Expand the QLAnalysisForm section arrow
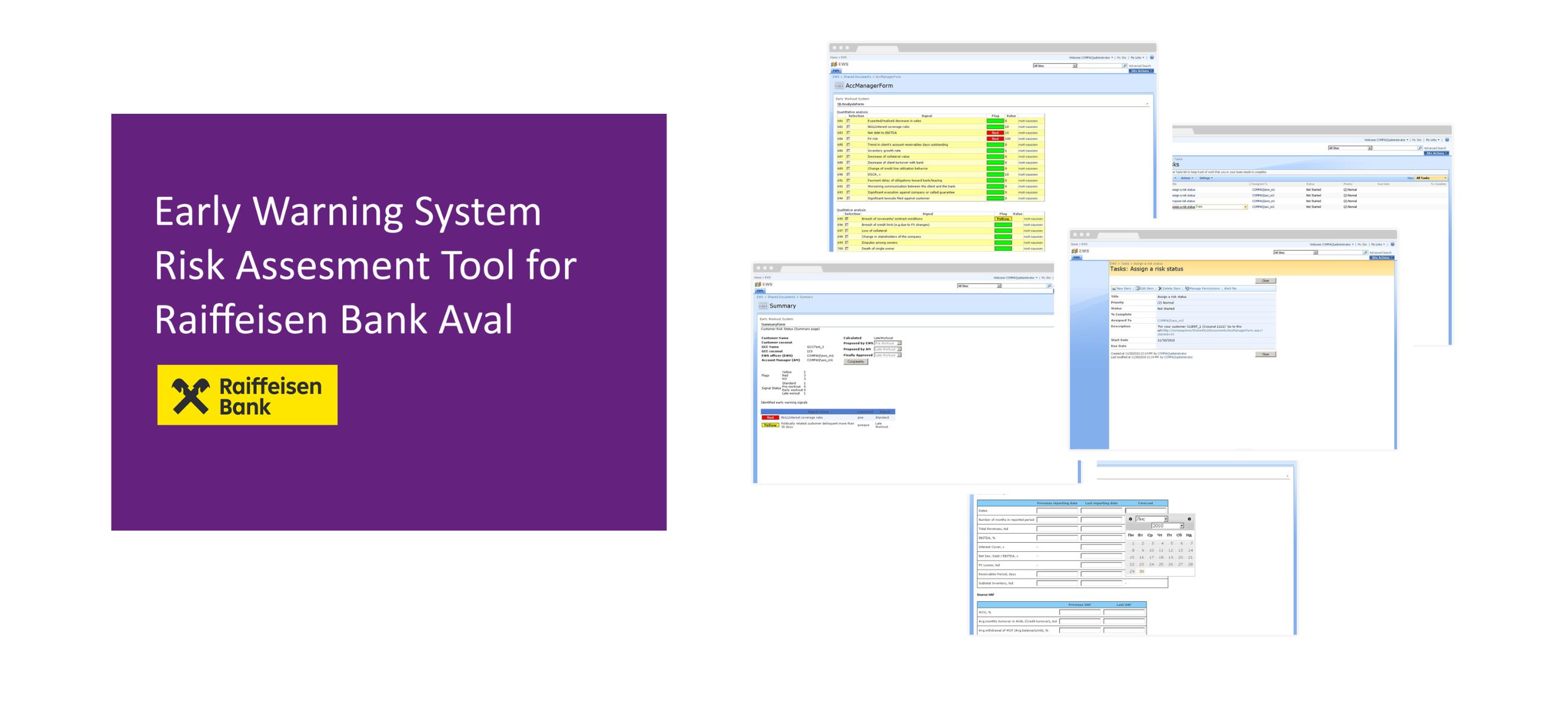The width and height of the screenshot is (1568, 718). coord(1147,104)
